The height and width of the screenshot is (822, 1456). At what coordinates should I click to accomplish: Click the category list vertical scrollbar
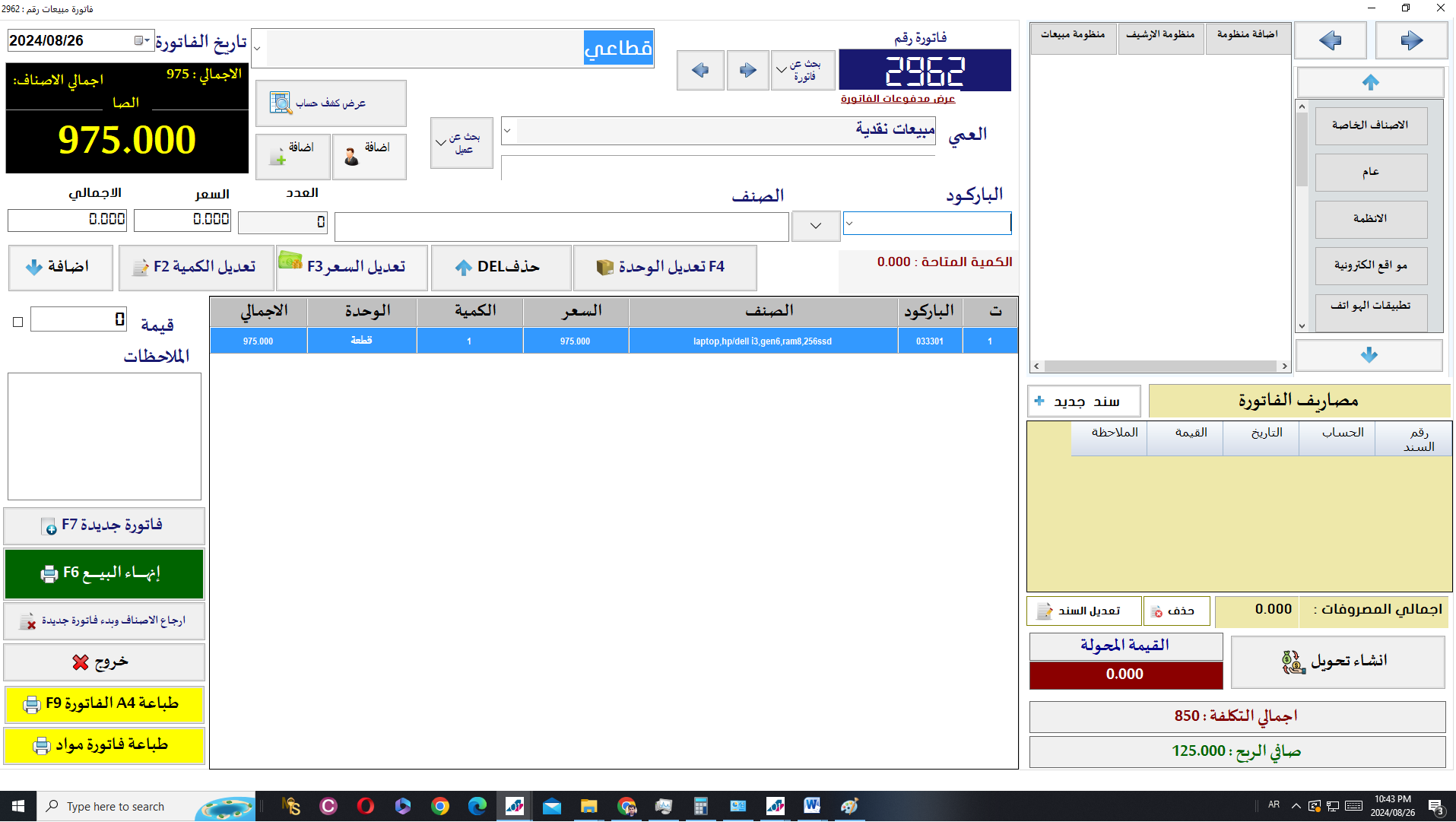click(x=1302, y=217)
